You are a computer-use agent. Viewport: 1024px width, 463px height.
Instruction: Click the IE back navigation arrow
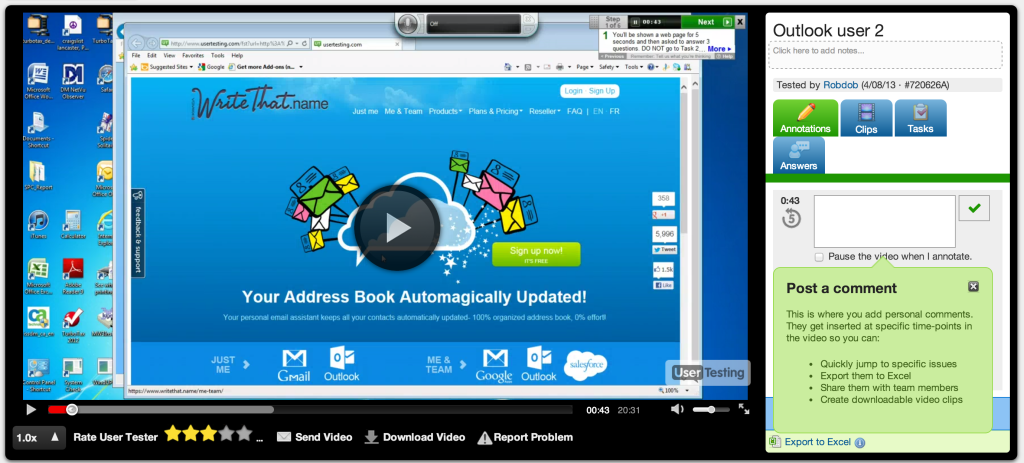pos(137,42)
